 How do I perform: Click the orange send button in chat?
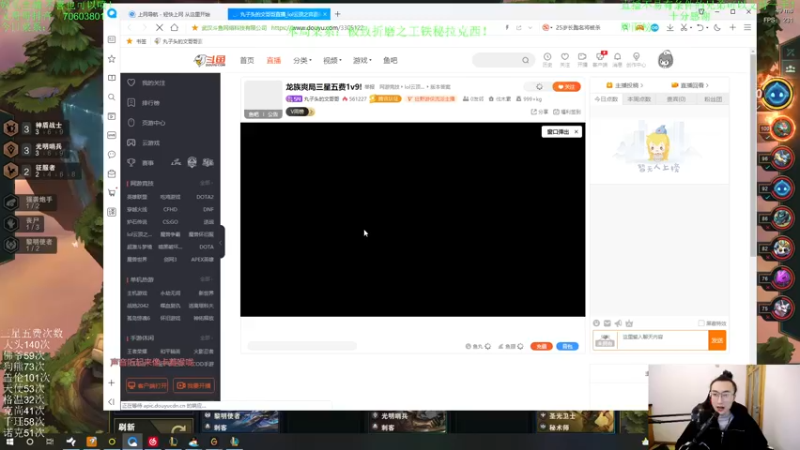point(717,340)
